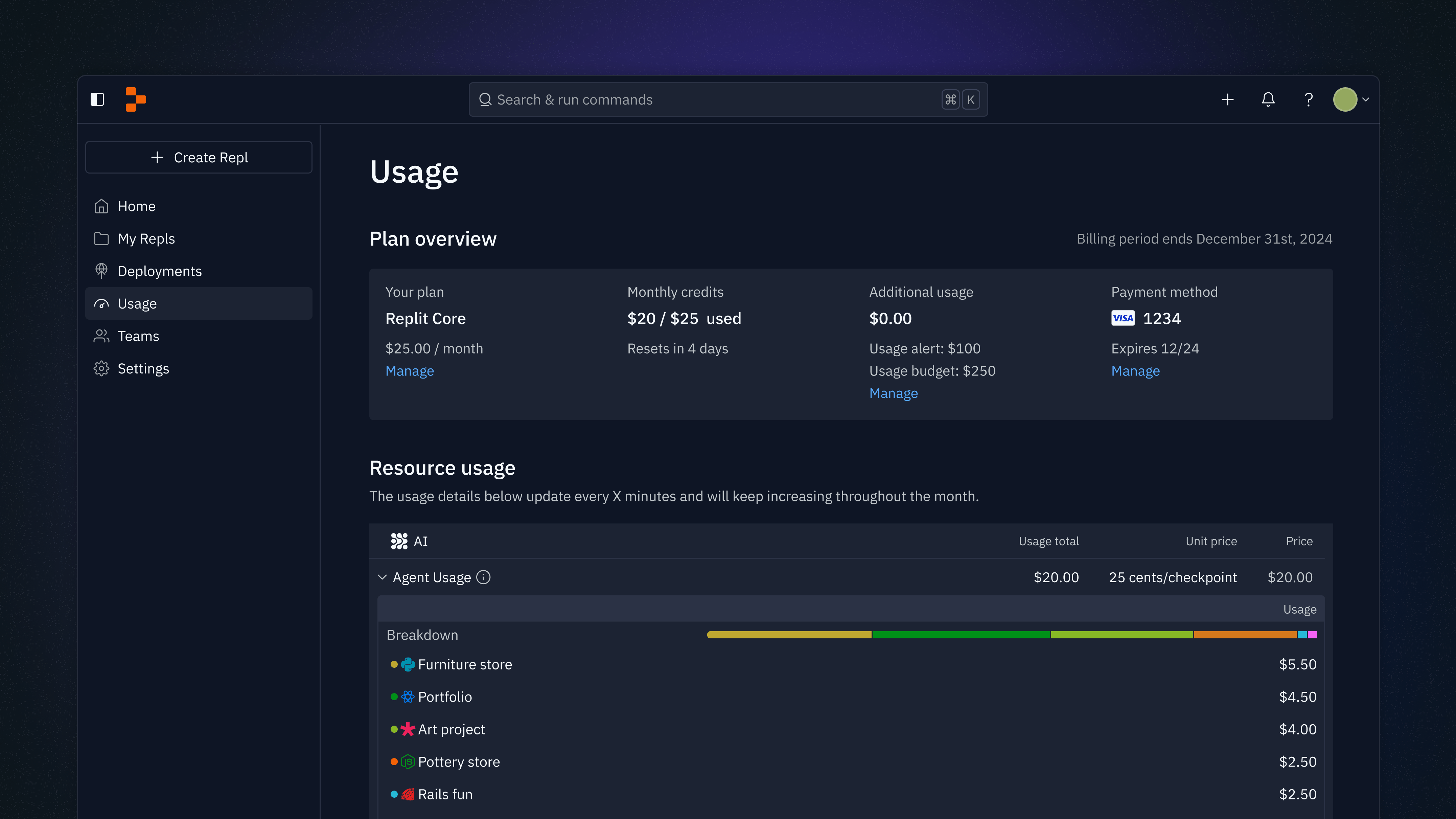The image size is (1456, 819).
Task: Click the $4.50 usage value
Action: coord(1298,697)
